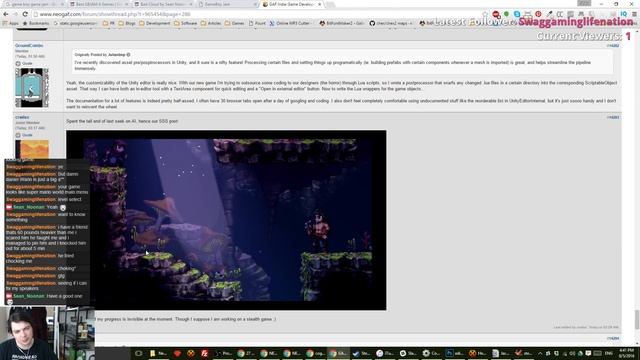Image resolution: width=640 pixels, height=360 pixels.
Task: Click the view-post icon beside 'Originally Posted by'
Action: (128, 54)
